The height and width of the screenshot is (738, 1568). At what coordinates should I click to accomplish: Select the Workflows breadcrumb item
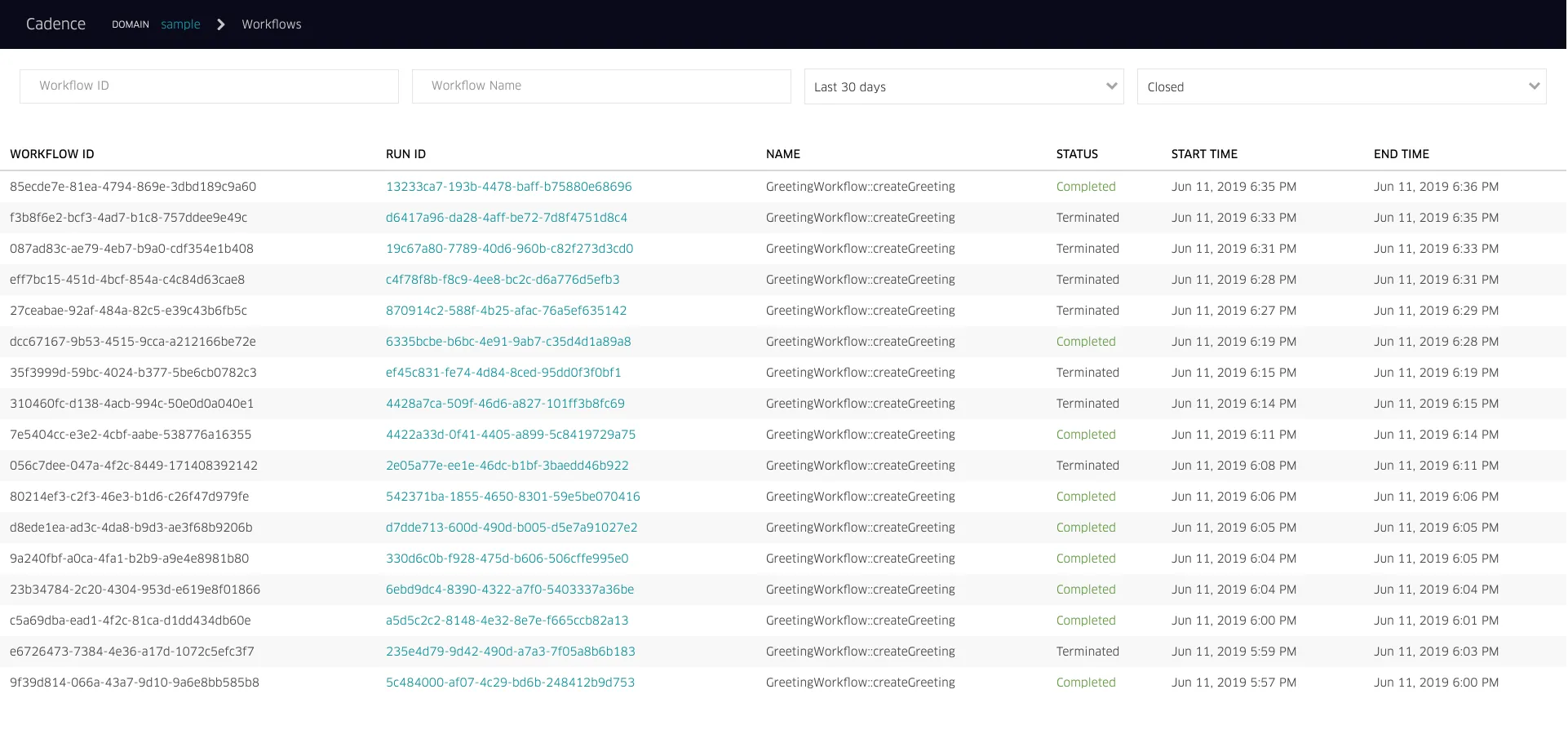(x=271, y=24)
